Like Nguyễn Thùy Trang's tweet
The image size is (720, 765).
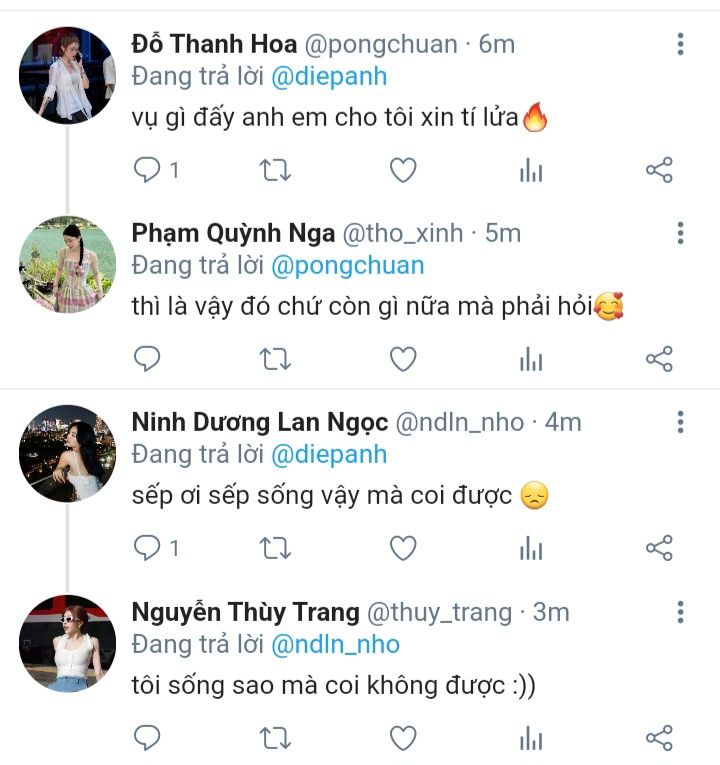point(402,739)
